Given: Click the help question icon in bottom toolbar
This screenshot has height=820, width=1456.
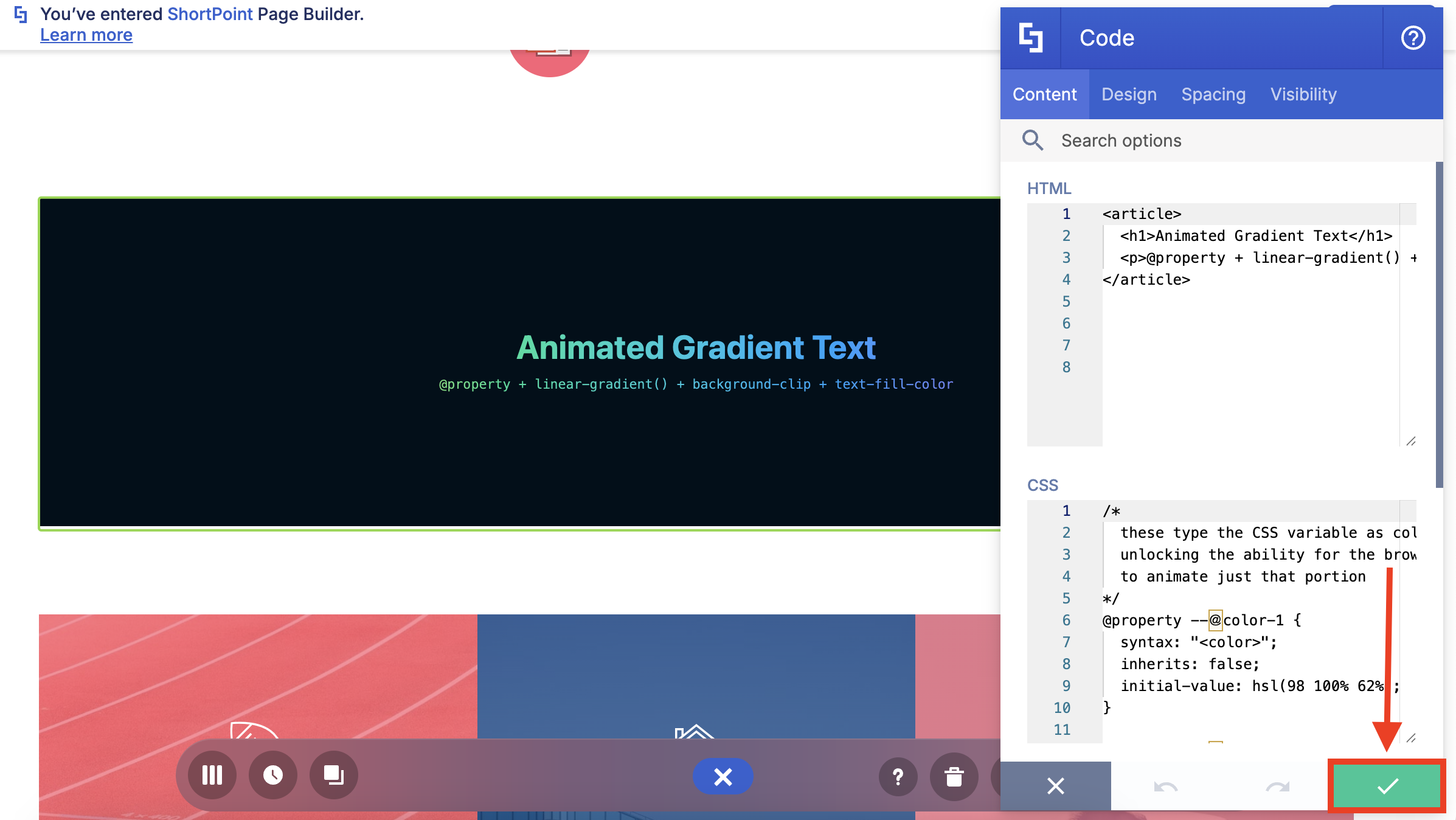Looking at the screenshot, I should (898, 777).
